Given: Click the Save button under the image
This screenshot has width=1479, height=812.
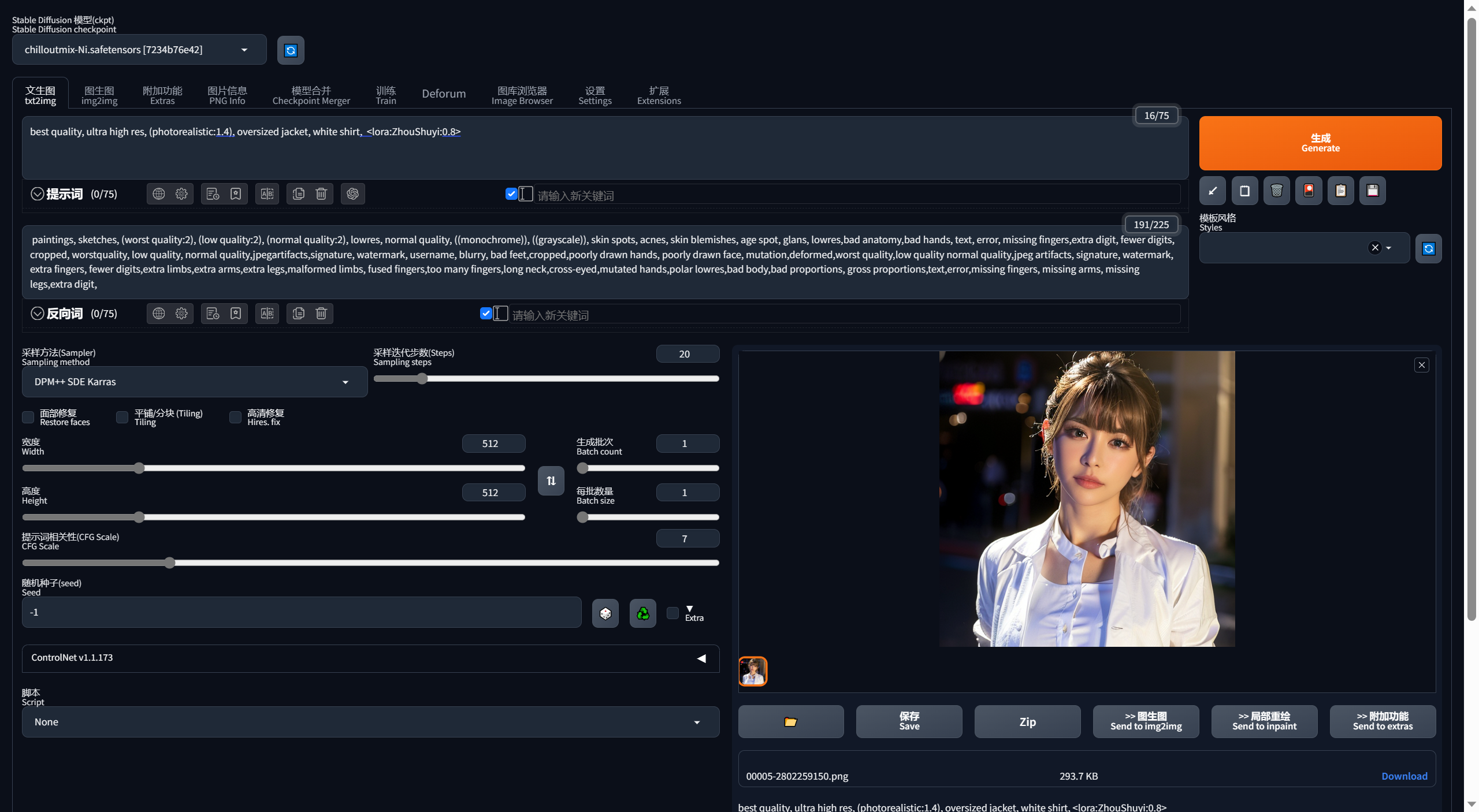Looking at the screenshot, I should pos(909,722).
